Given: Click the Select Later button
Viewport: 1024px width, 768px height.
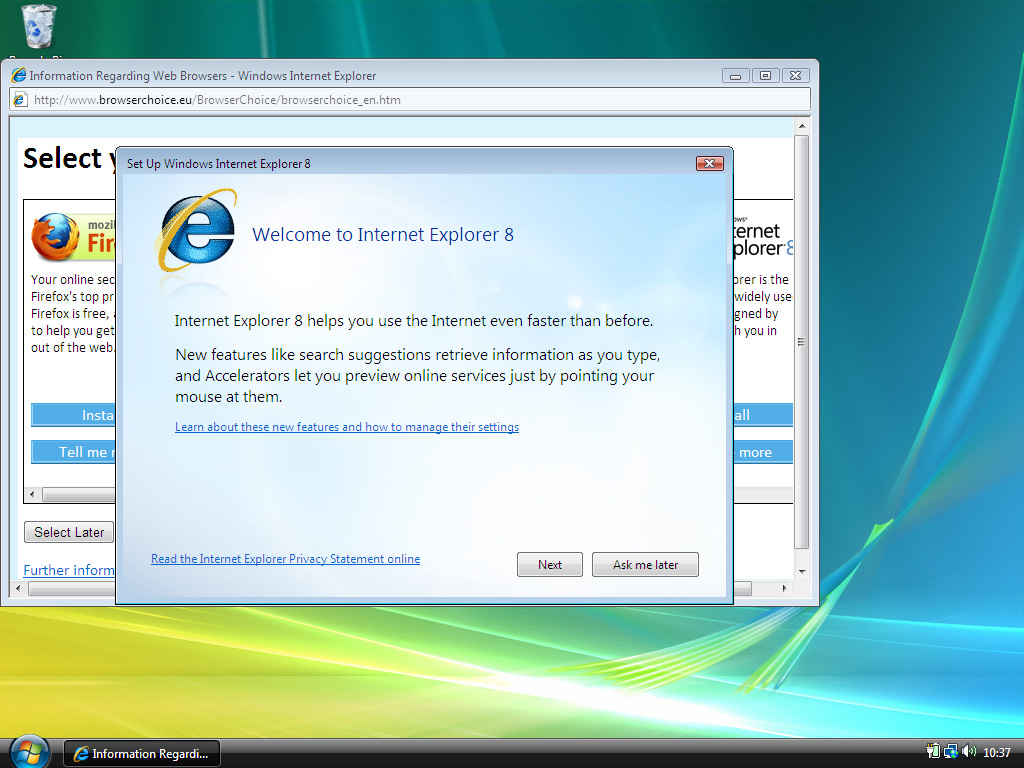Looking at the screenshot, I should [68, 532].
